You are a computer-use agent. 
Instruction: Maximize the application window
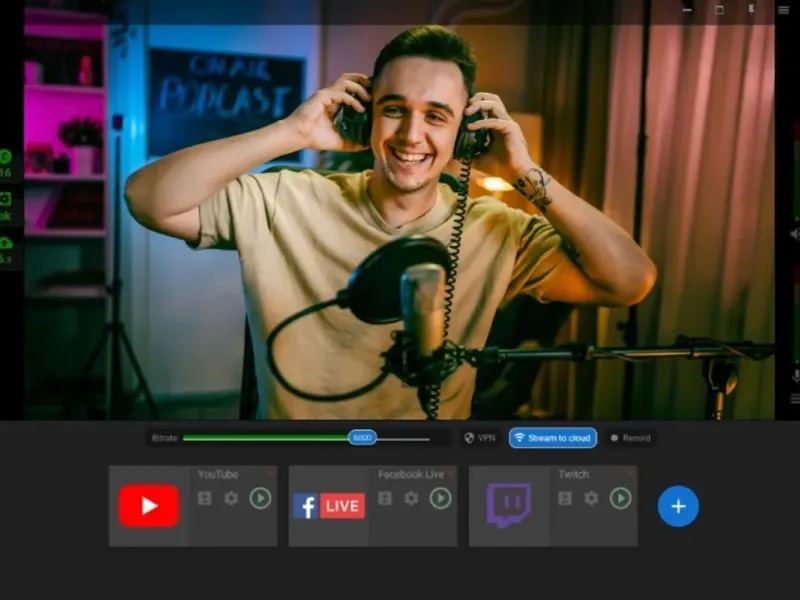[x=719, y=10]
